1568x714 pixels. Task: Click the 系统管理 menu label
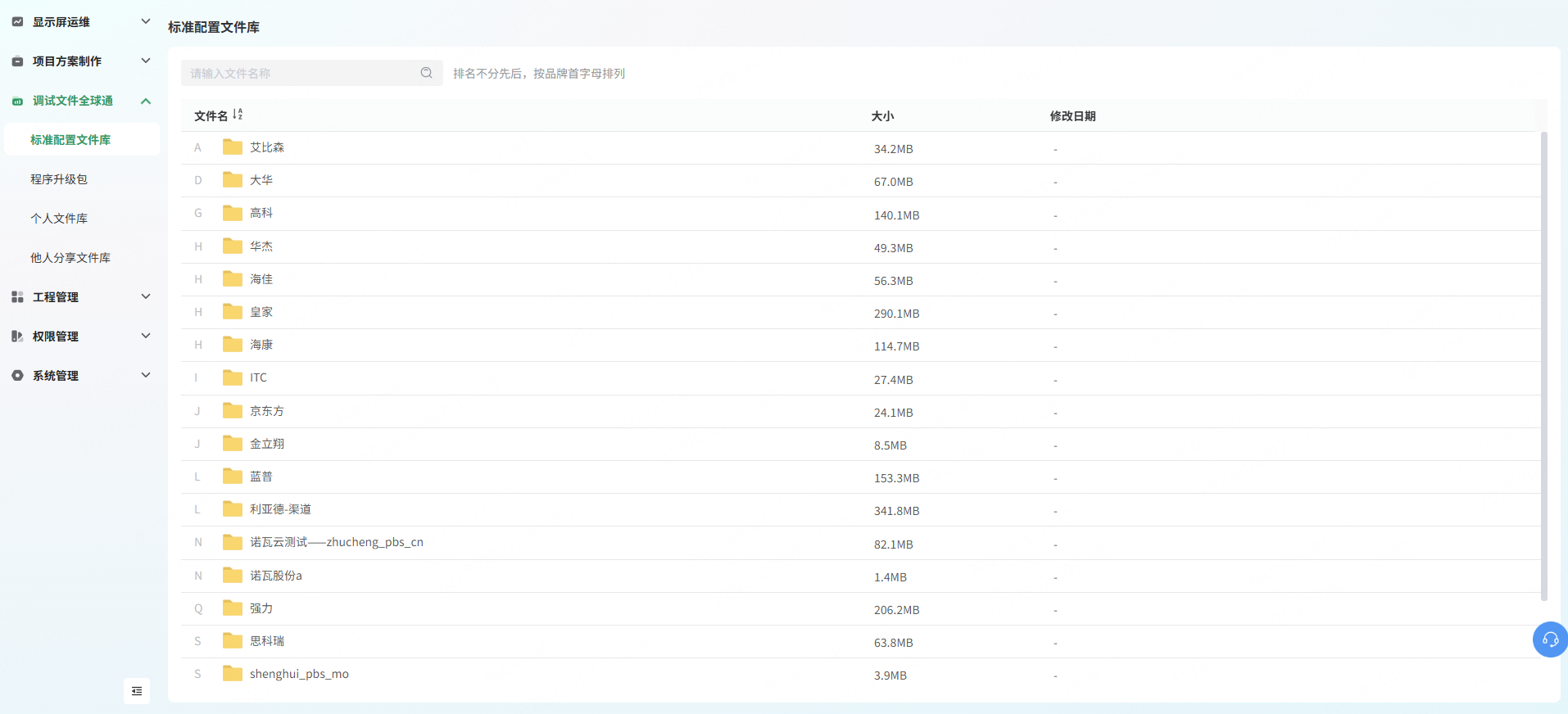[56, 376]
